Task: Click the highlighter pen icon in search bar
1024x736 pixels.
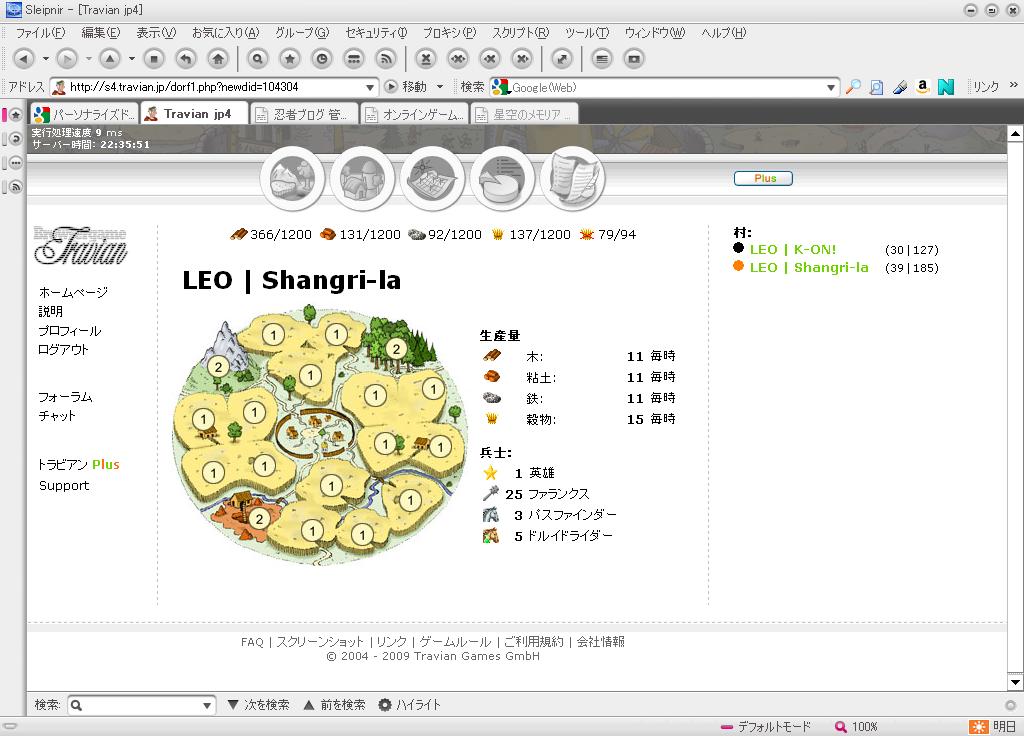Action: (900, 87)
